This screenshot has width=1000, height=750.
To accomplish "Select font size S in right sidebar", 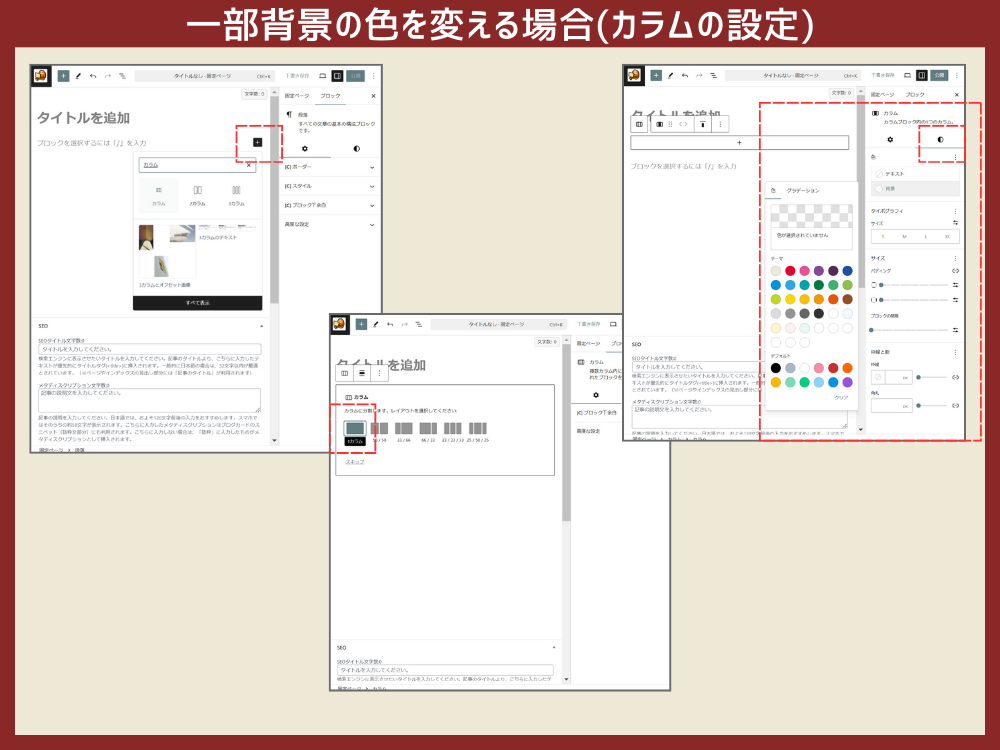I will coord(883,237).
